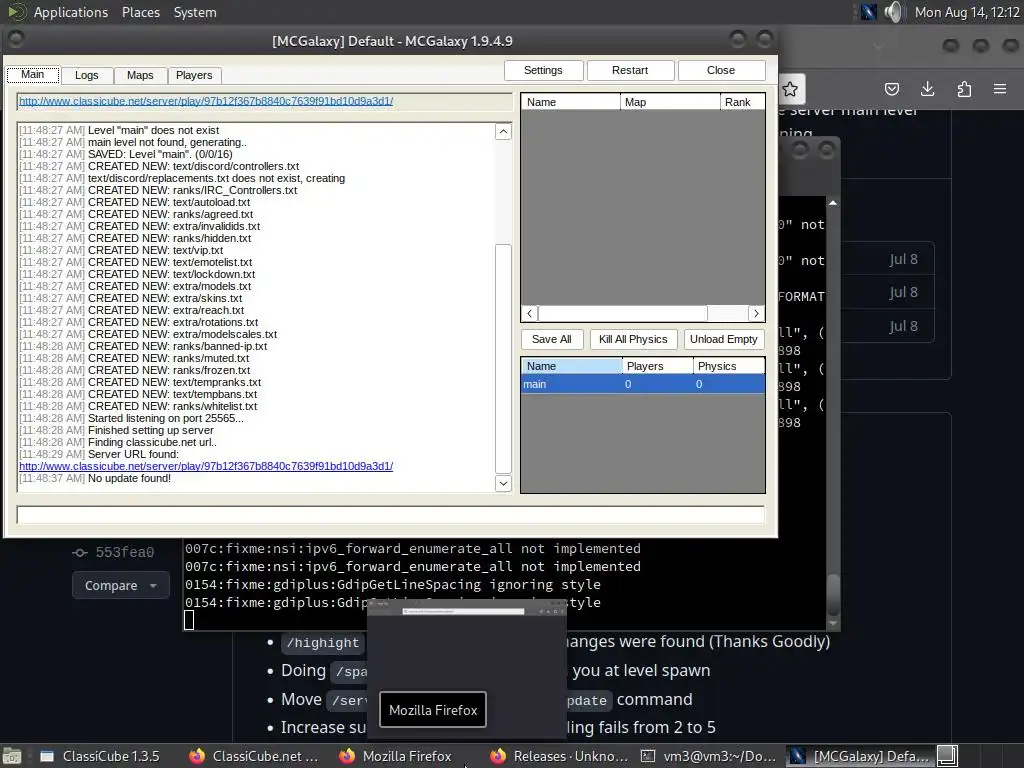Open MCGalaxy Settings
The image size is (1024, 768).
[543, 70]
